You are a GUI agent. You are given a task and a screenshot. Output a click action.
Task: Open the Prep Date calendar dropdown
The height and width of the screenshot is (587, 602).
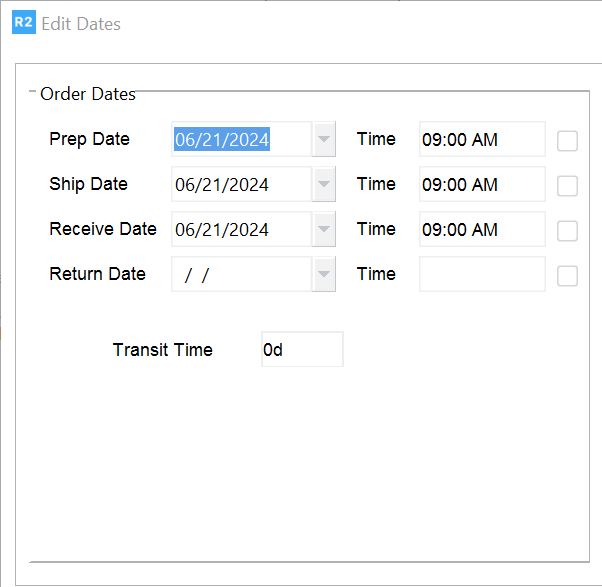pos(324,140)
